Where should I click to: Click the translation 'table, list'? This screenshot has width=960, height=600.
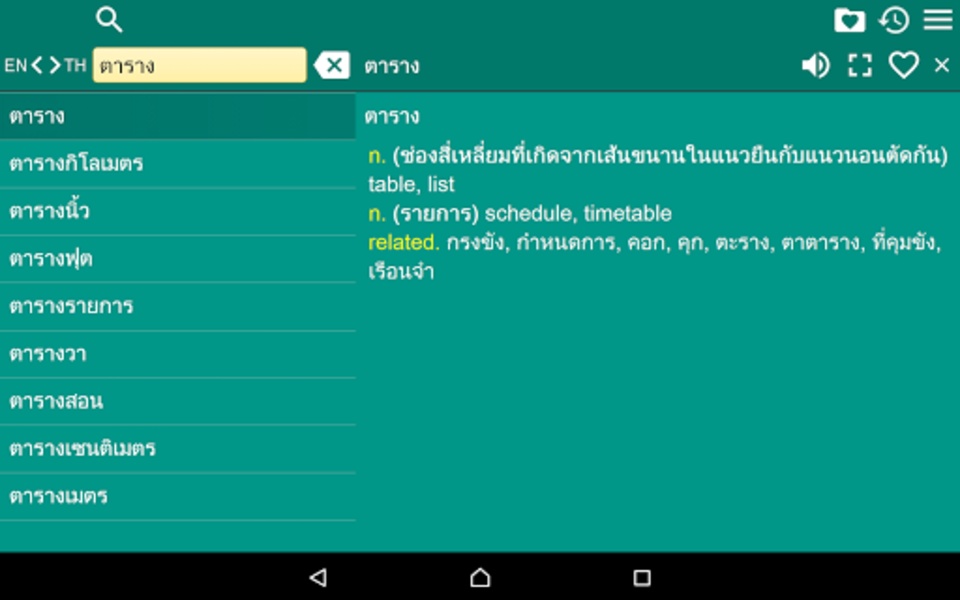[411, 184]
